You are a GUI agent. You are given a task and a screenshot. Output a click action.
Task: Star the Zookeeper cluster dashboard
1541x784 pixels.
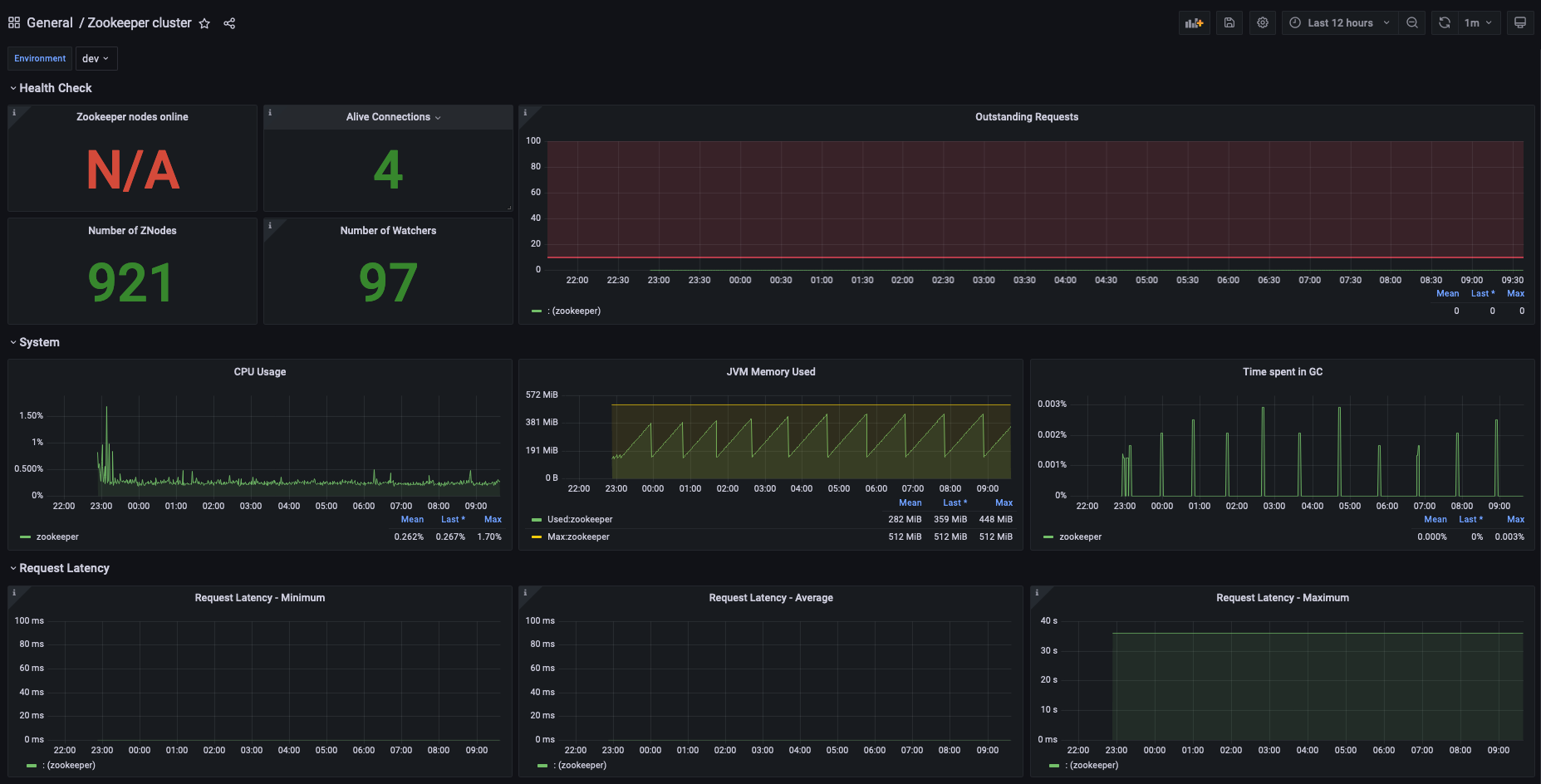[204, 23]
